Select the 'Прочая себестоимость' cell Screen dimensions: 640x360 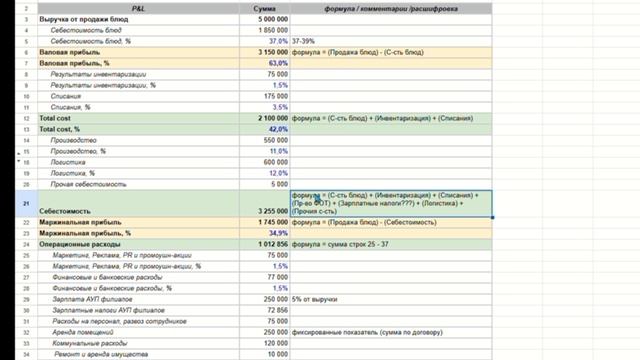click(x=138, y=184)
